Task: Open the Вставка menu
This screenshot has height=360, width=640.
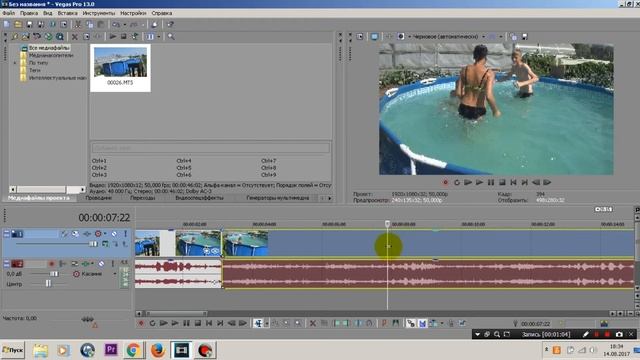Action: click(x=67, y=13)
